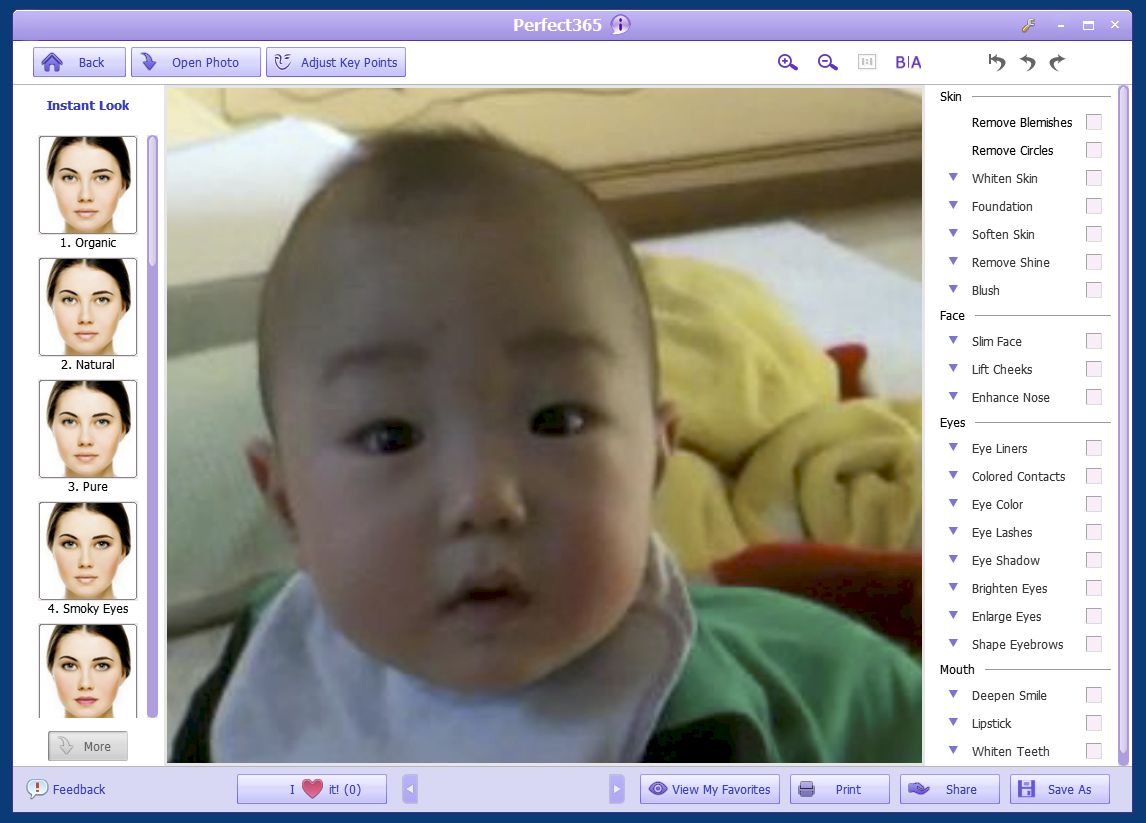Toggle the B|A before/after comparison icon
1146x823 pixels.
point(908,62)
